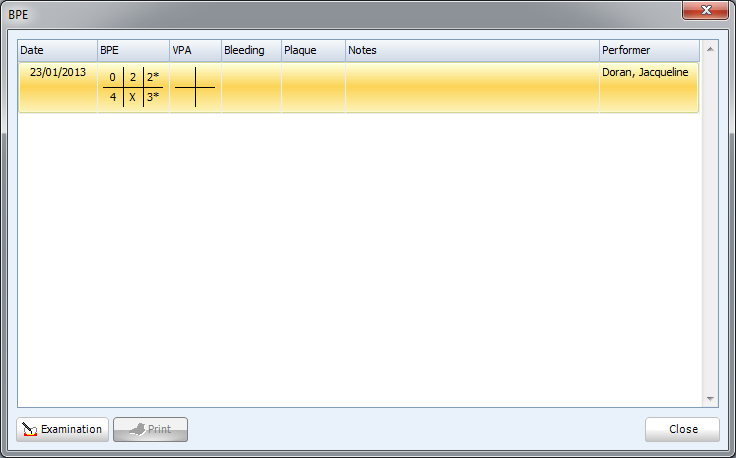Click the printer icon on Print button
This screenshot has height=458, width=736.
pyautogui.click(x=138, y=429)
